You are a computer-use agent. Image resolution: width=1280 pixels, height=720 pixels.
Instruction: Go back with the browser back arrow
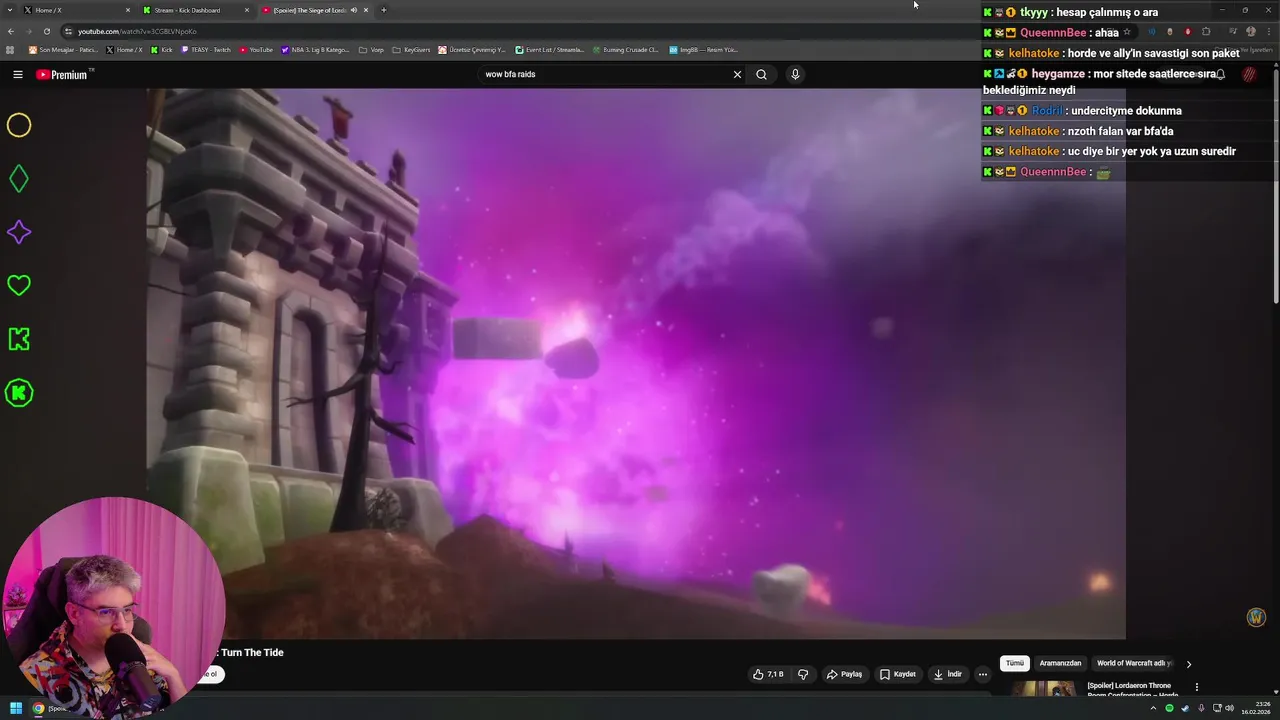pos(11,31)
